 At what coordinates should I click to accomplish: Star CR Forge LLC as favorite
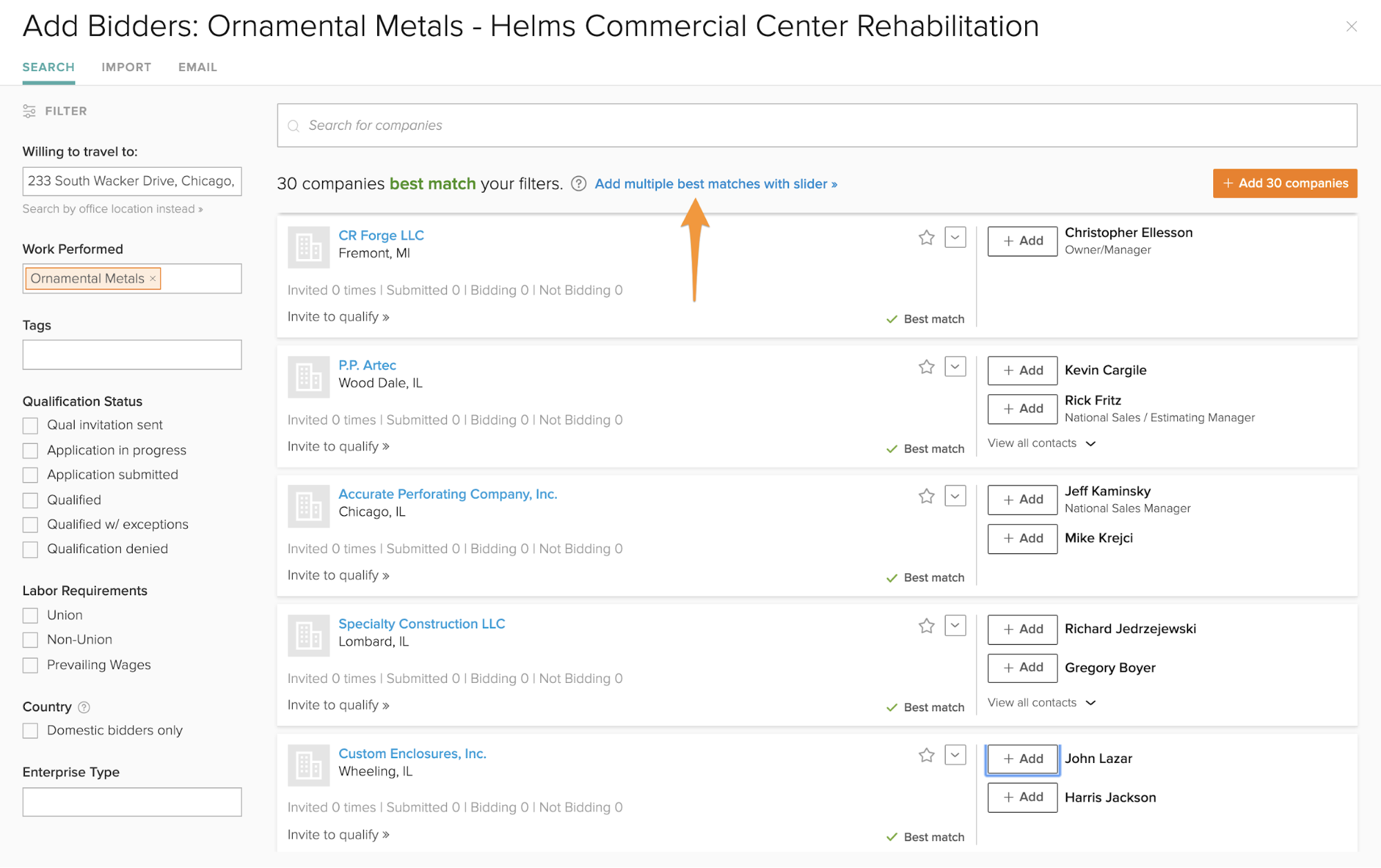[x=926, y=238]
